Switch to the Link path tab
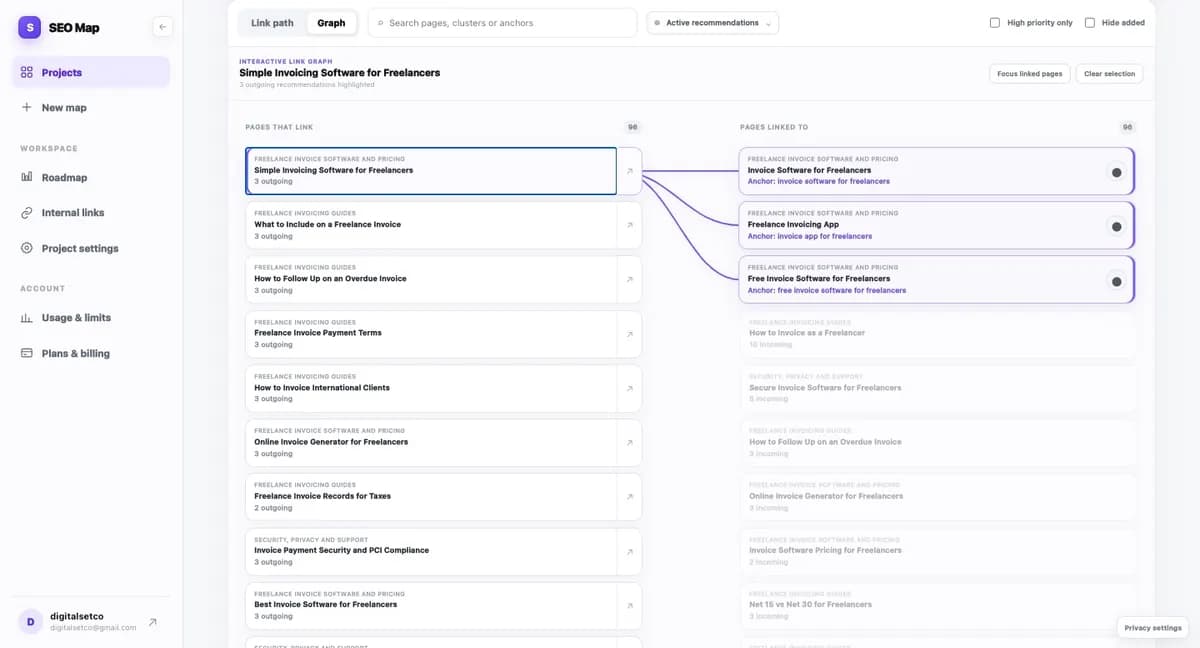Image resolution: width=1200 pixels, height=648 pixels. pyautogui.click(x=272, y=23)
